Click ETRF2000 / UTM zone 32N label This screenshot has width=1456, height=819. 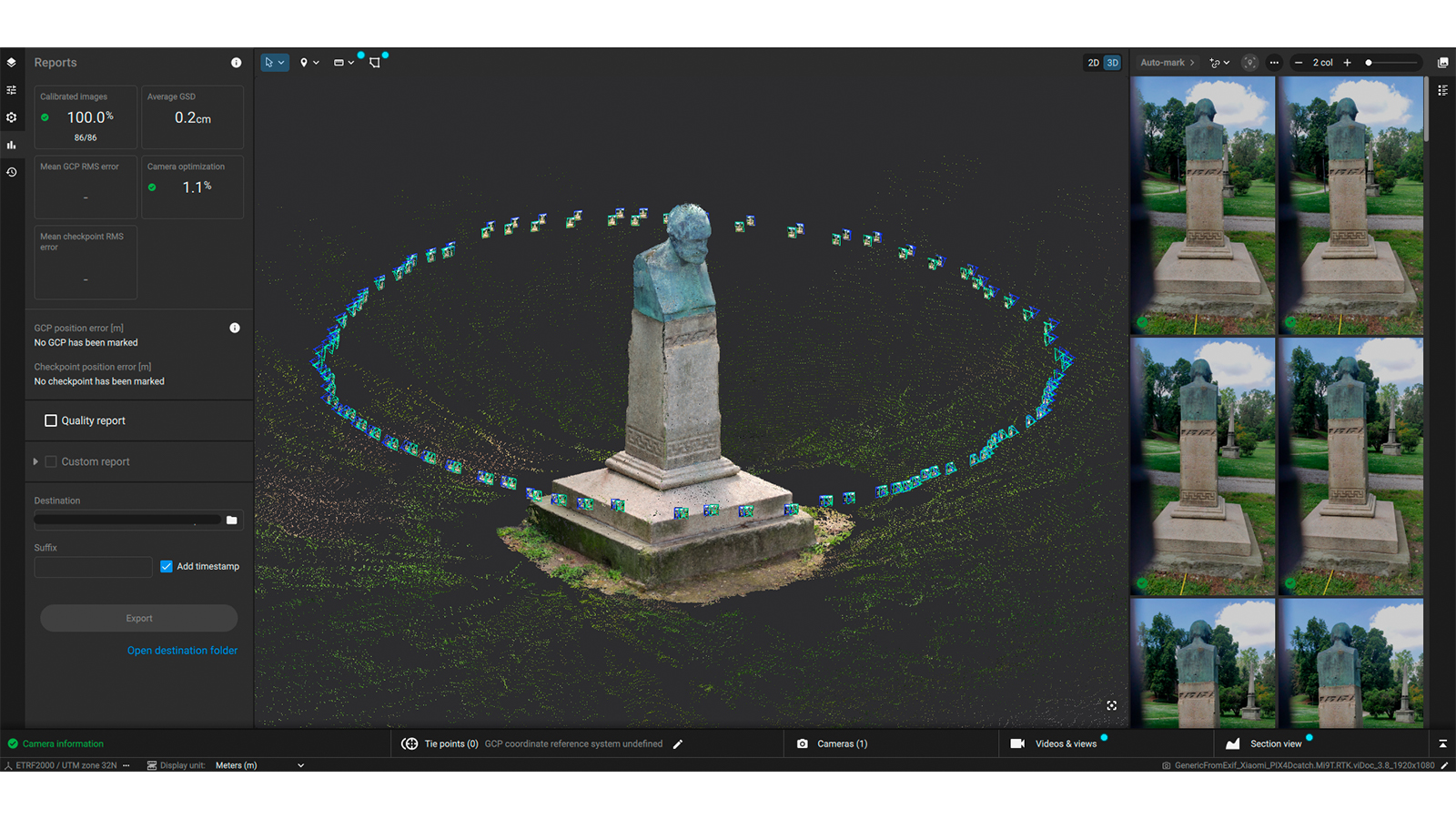(x=66, y=765)
